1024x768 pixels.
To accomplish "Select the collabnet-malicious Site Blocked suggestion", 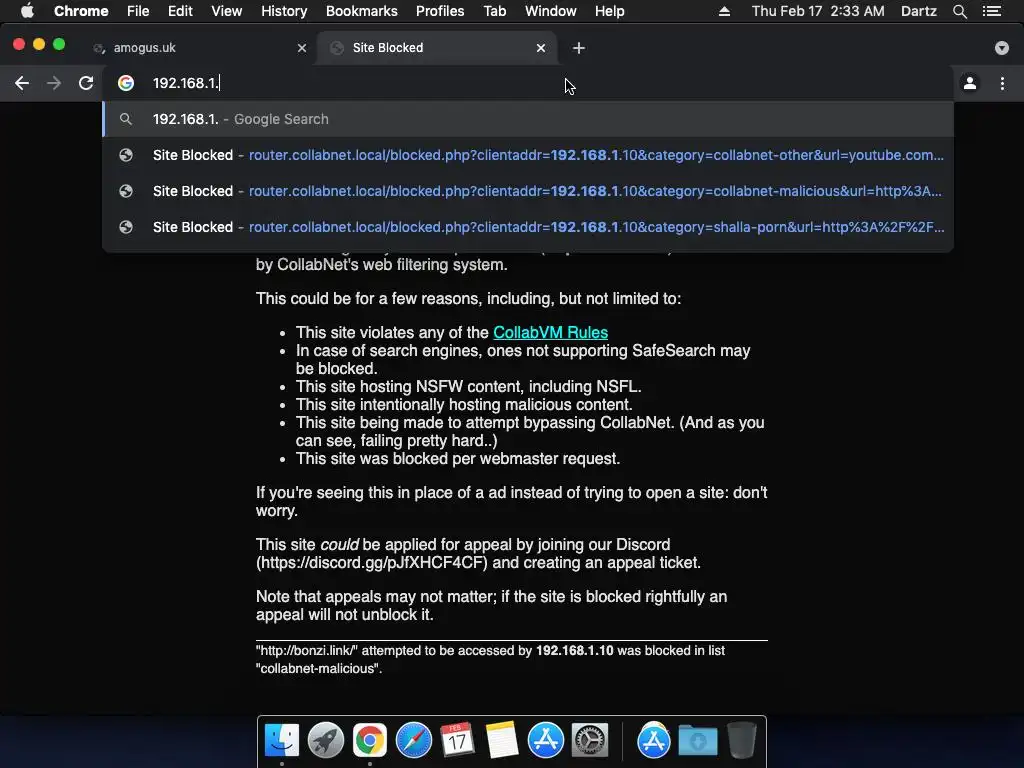I will pyautogui.click(x=528, y=191).
